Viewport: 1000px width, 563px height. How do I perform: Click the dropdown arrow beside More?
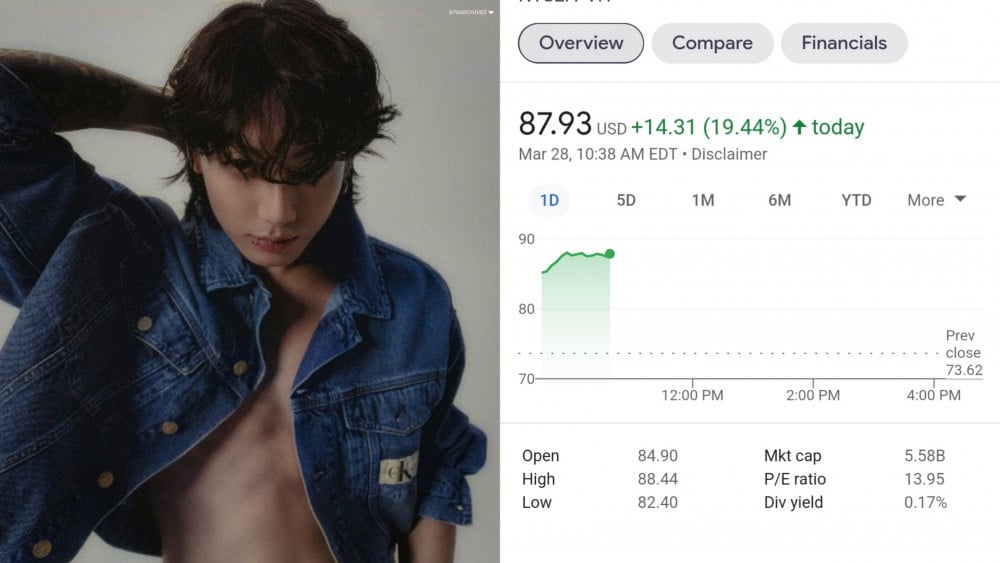click(960, 199)
